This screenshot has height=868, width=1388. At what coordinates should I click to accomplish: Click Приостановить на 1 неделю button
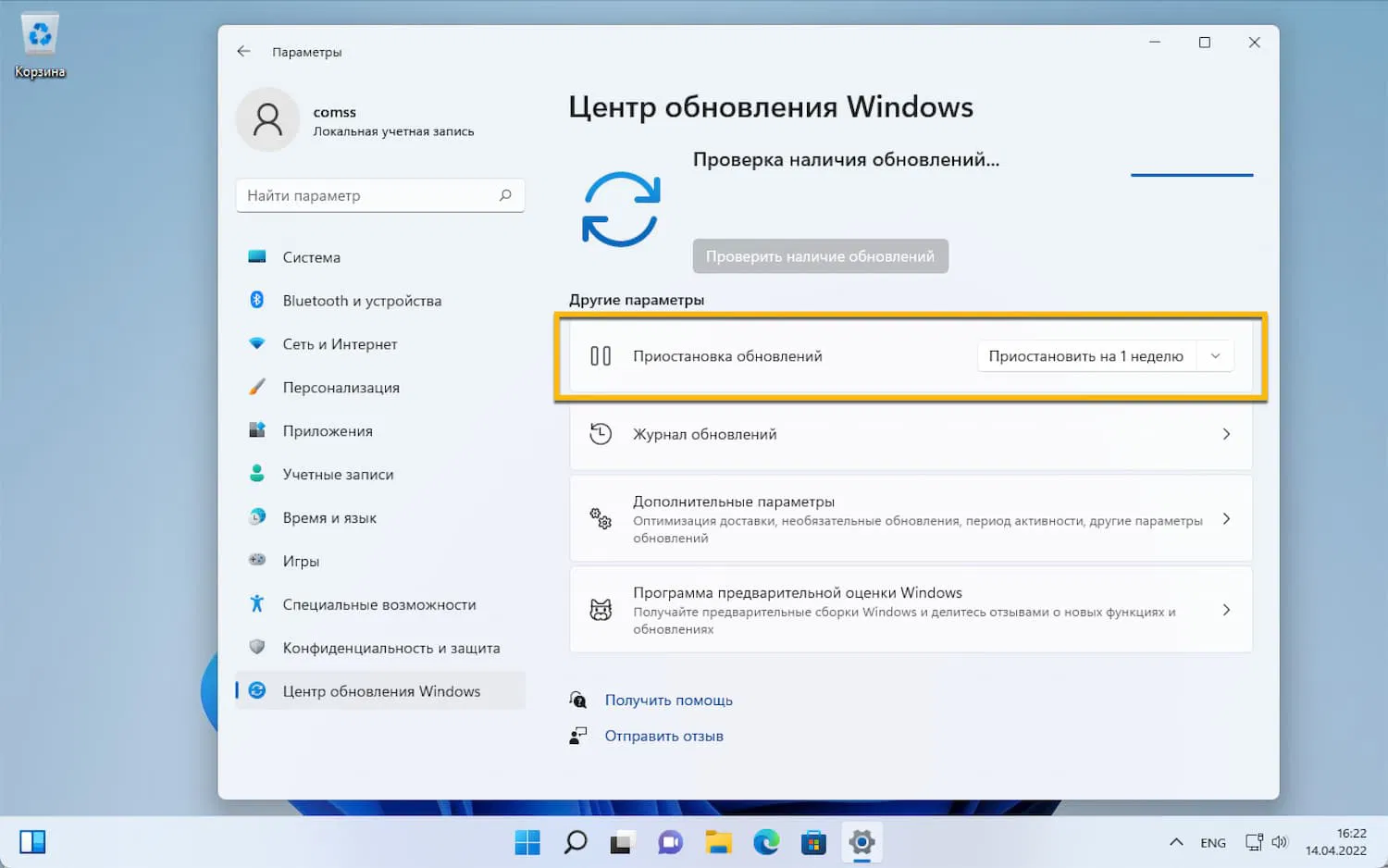tap(1086, 356)
